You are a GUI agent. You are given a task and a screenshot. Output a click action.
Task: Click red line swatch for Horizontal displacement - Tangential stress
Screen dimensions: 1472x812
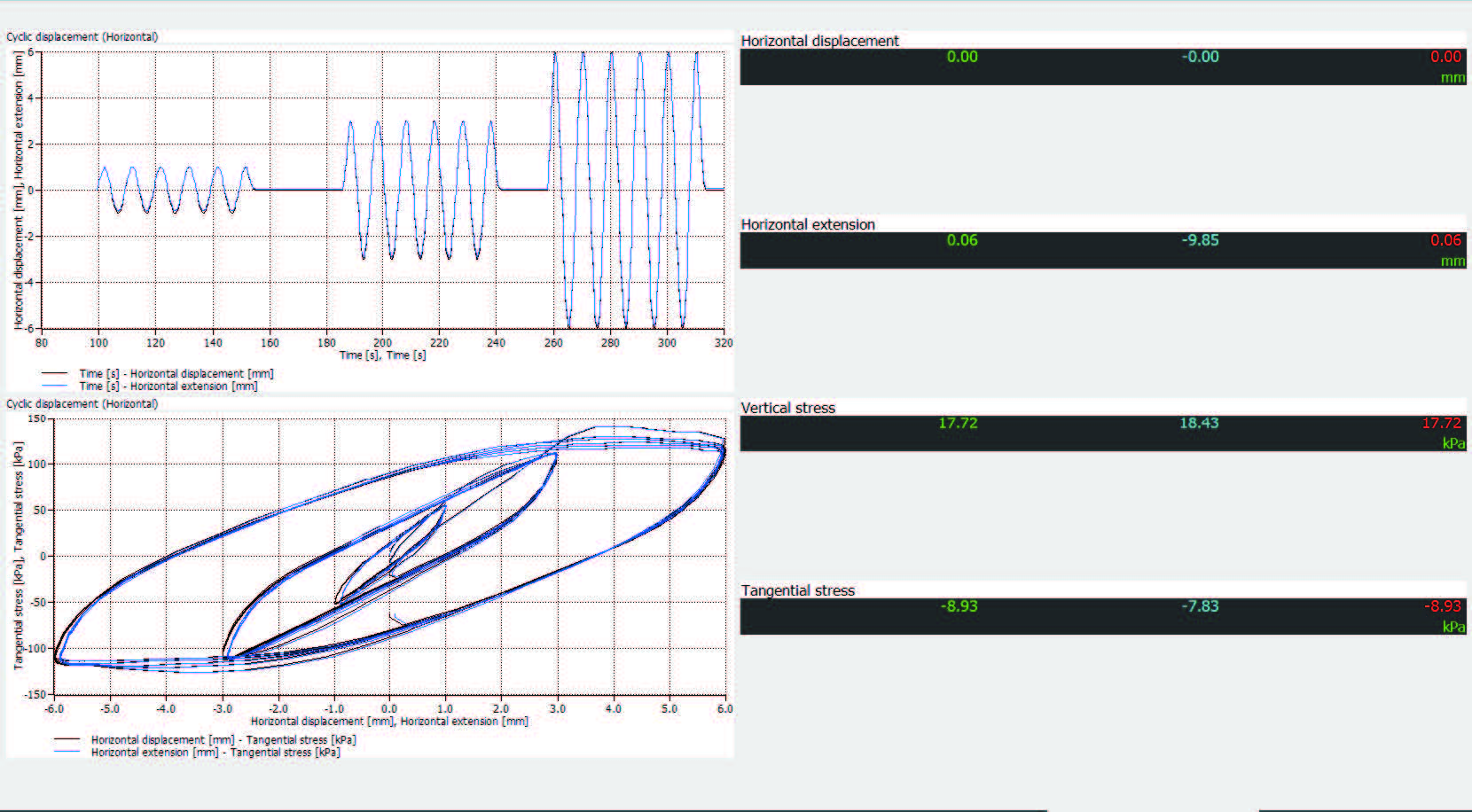[67, 739]
